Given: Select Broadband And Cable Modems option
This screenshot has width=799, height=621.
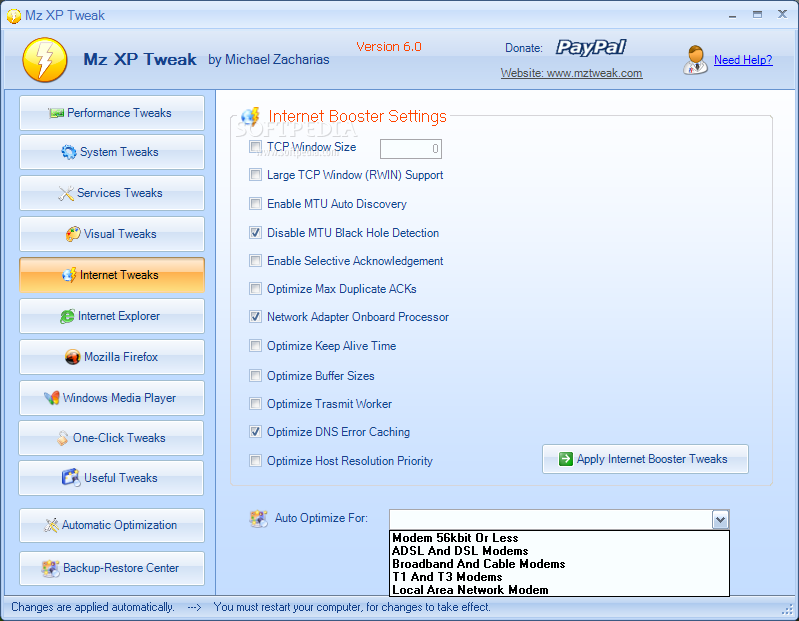Looking at the screenshot, I should tap(560, 564).
